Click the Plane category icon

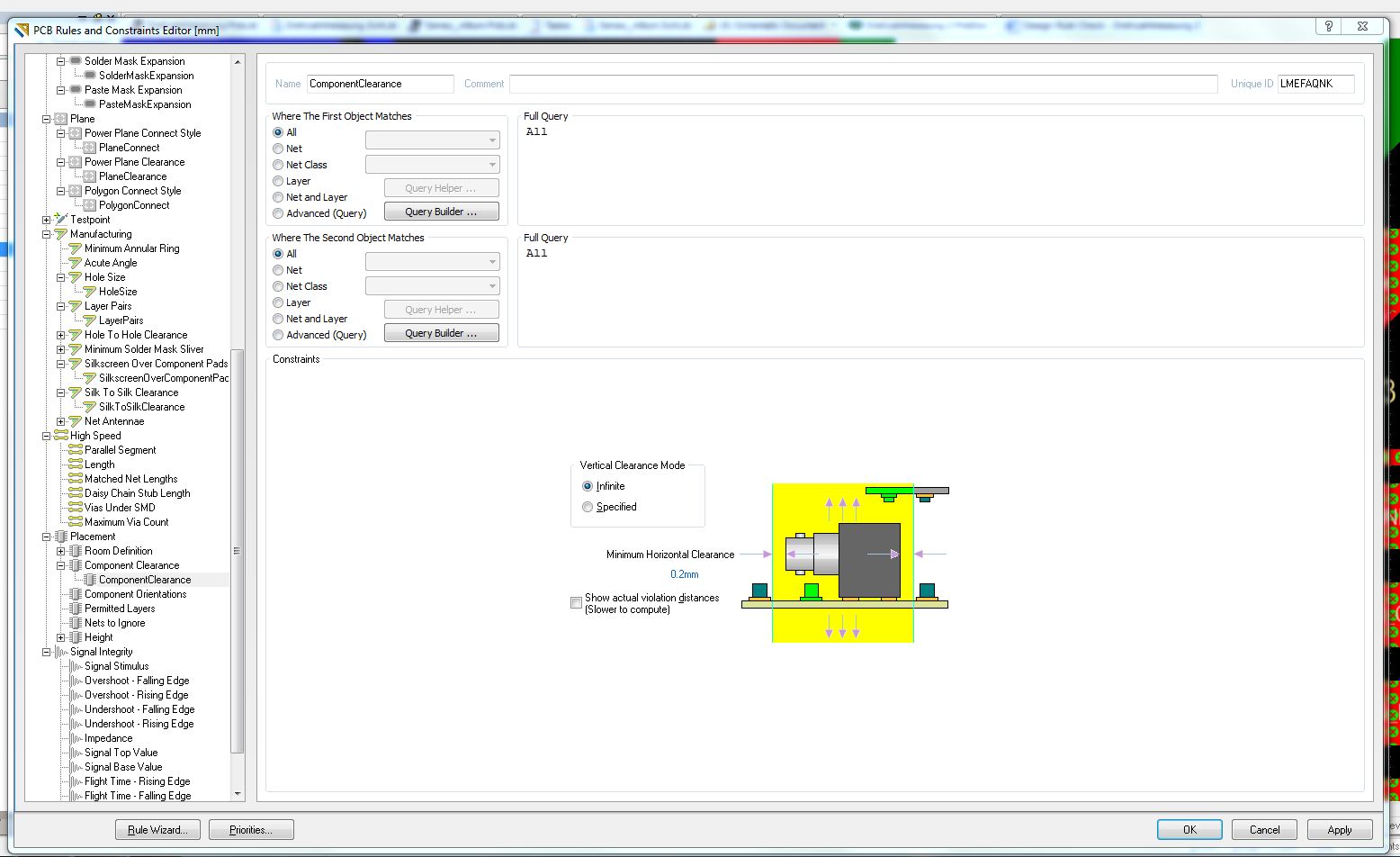(x=60, y=119)
